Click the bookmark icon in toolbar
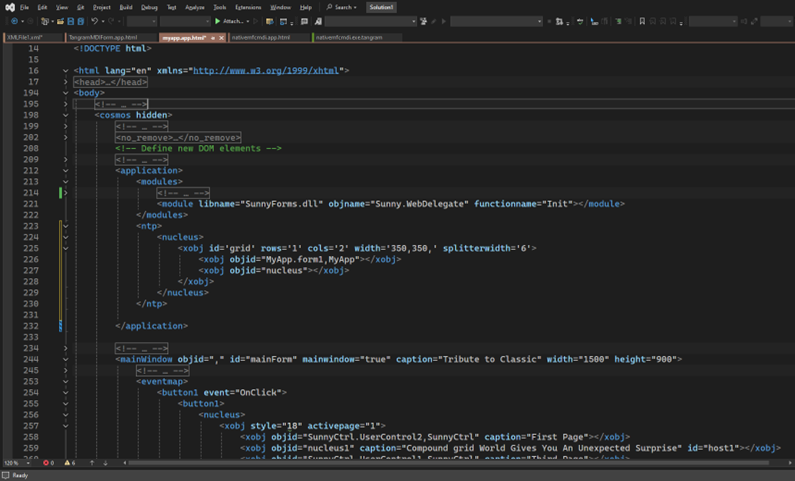Image resolution: width=795 pixels, height=481 pixels. (642, 21)
